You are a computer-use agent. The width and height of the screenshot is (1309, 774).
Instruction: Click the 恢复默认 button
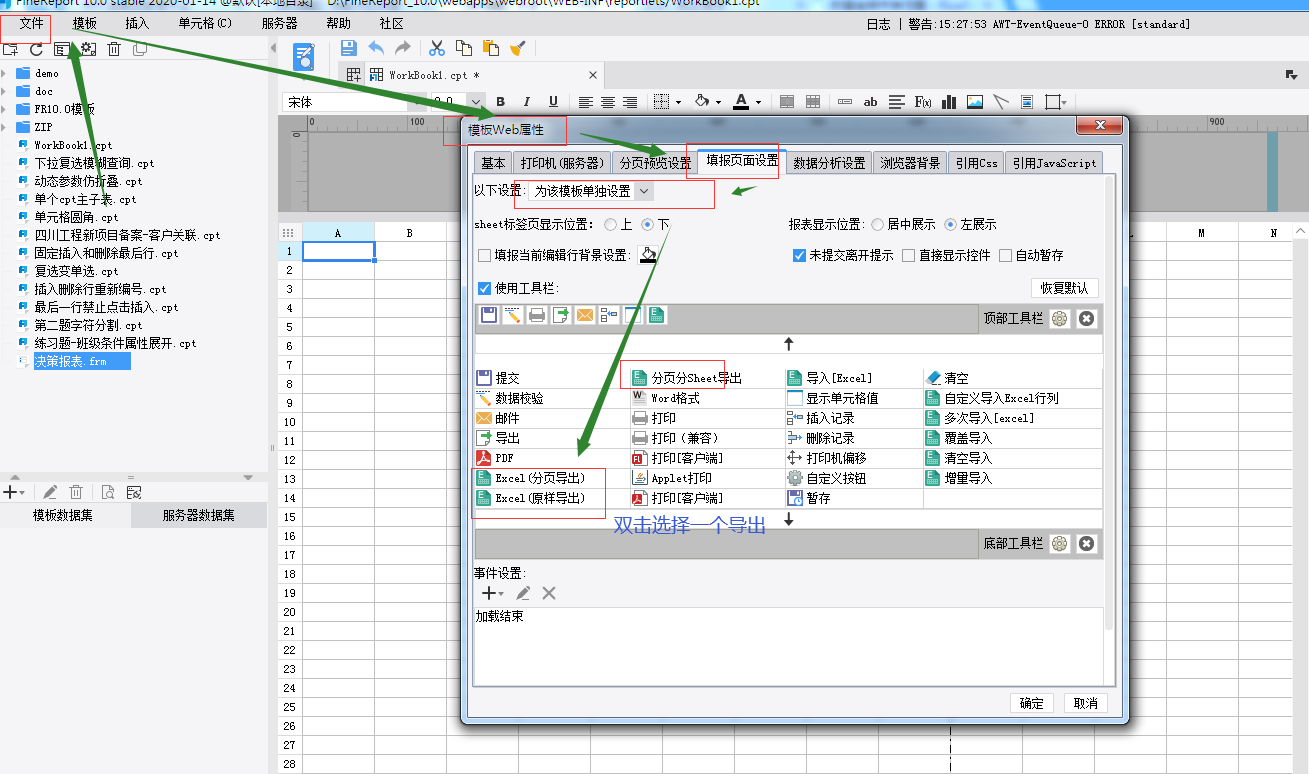(1064, 288)
